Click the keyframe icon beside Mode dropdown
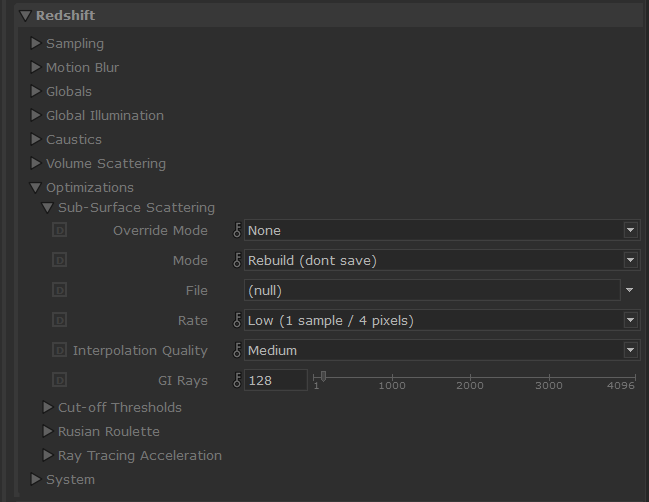This screenshot has height=502, width=649. point(237,261)
